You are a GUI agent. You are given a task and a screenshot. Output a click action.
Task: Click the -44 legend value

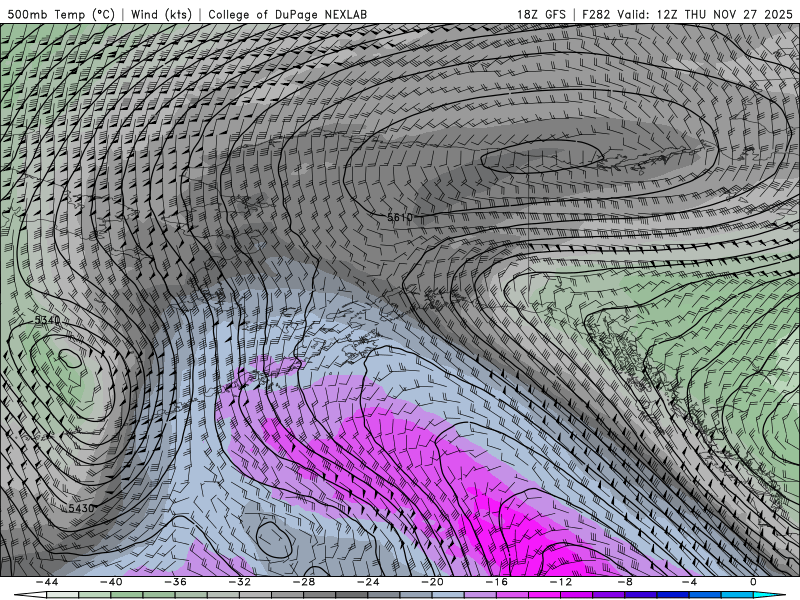[47, 582]
